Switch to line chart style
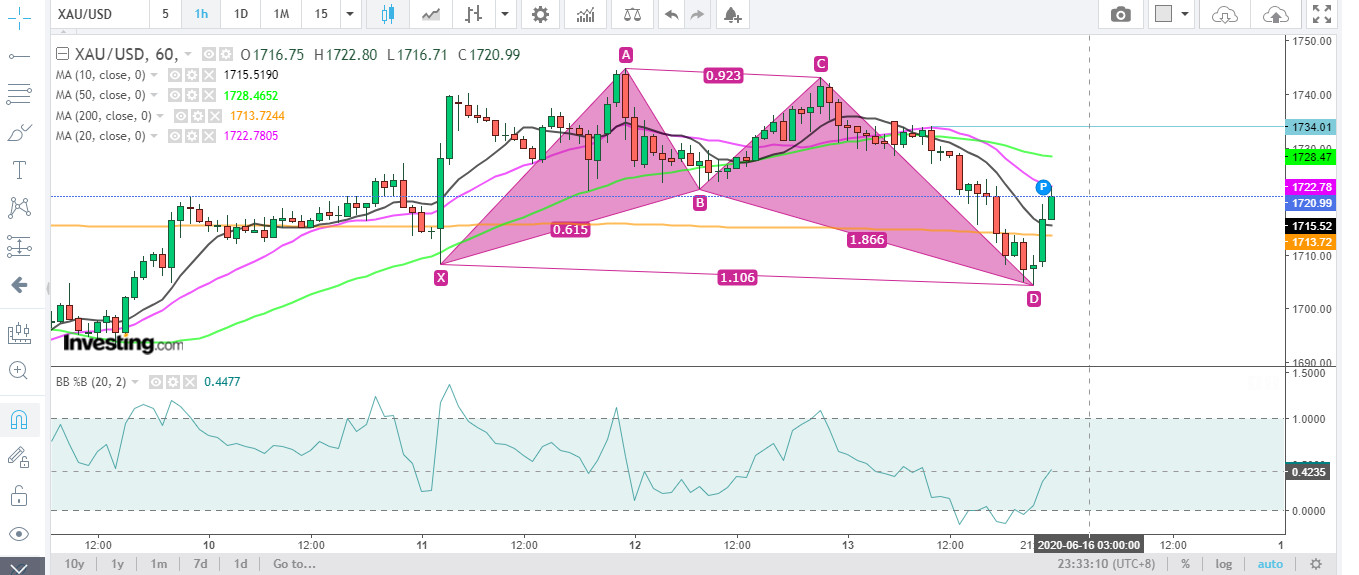 432,14
